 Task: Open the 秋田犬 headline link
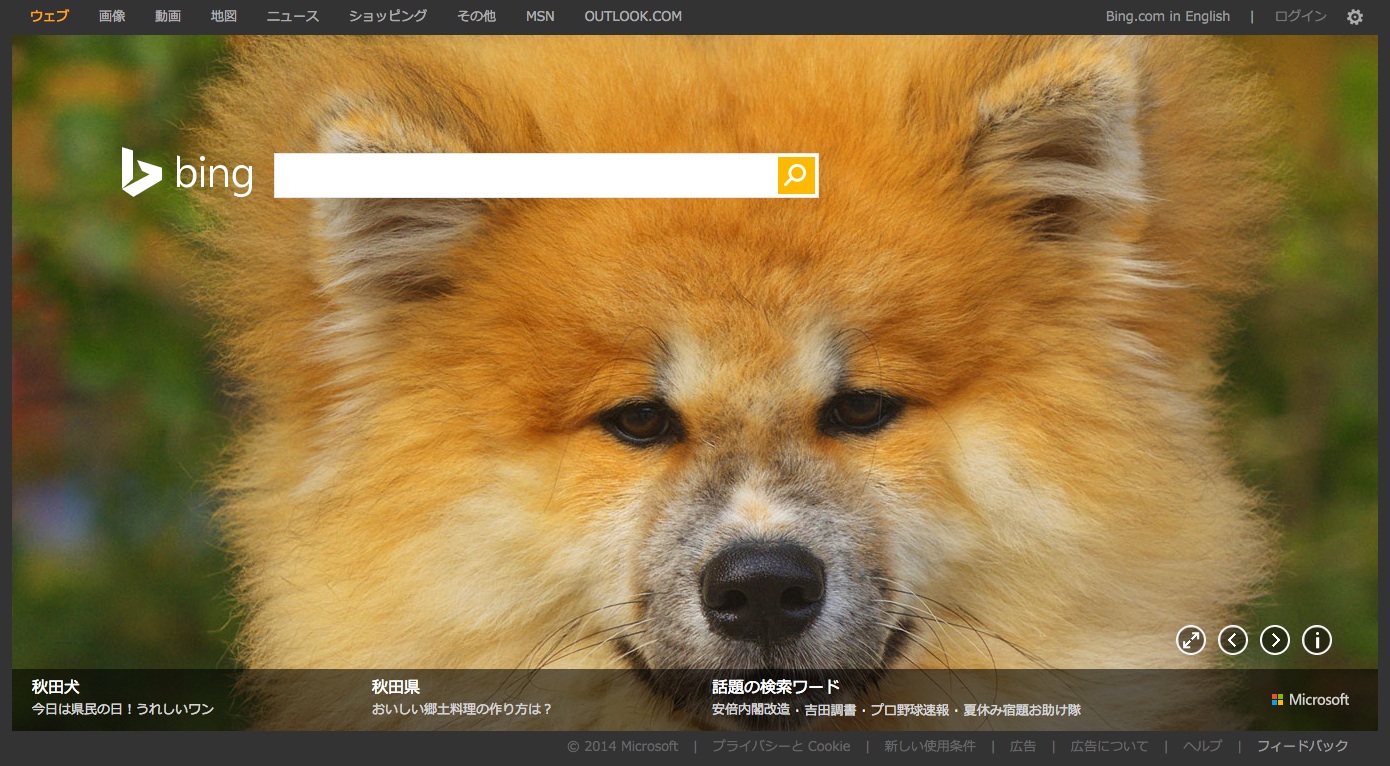pyautogui.click(x=56, y=687)
